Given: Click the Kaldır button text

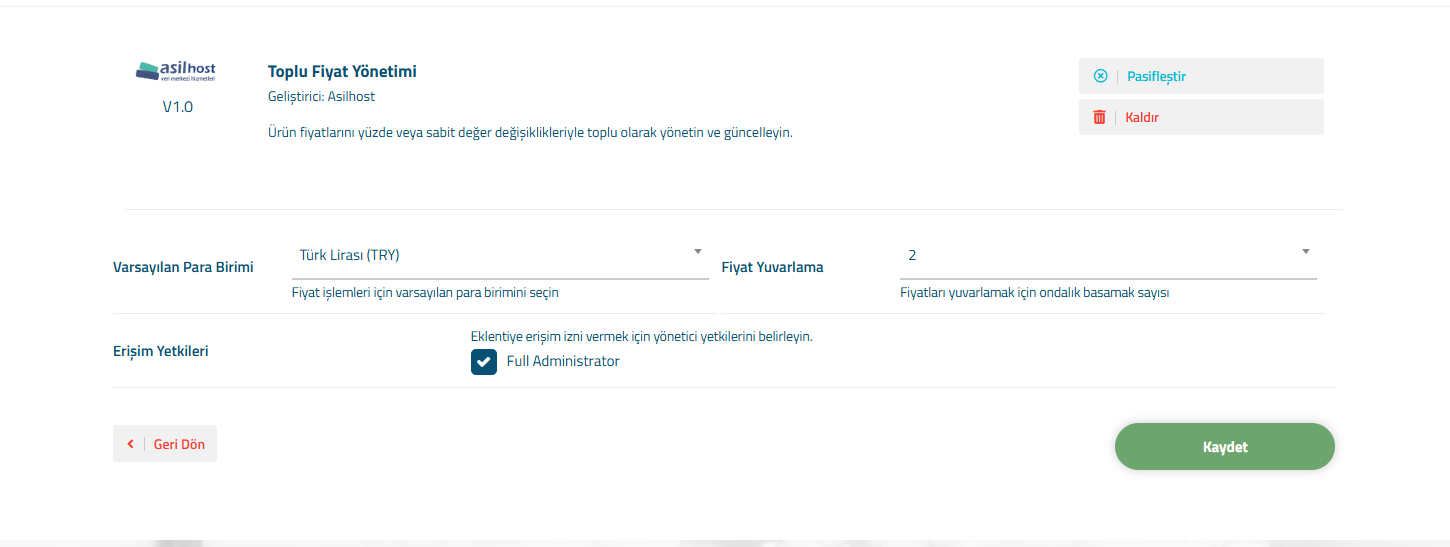Looking at the screenshot, I should [x=1142, y=117].
